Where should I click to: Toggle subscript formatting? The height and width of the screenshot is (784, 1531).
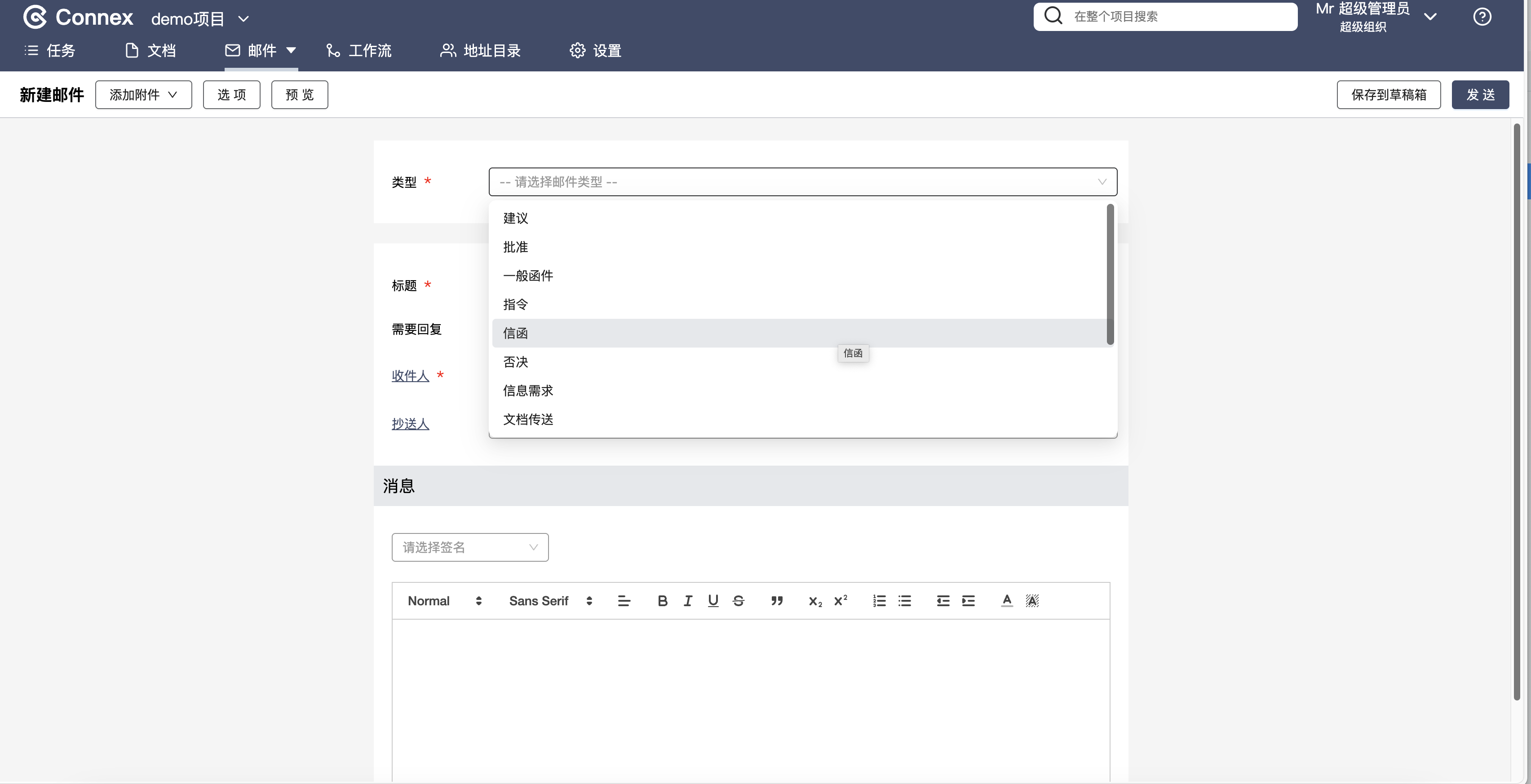pos(815,601)
